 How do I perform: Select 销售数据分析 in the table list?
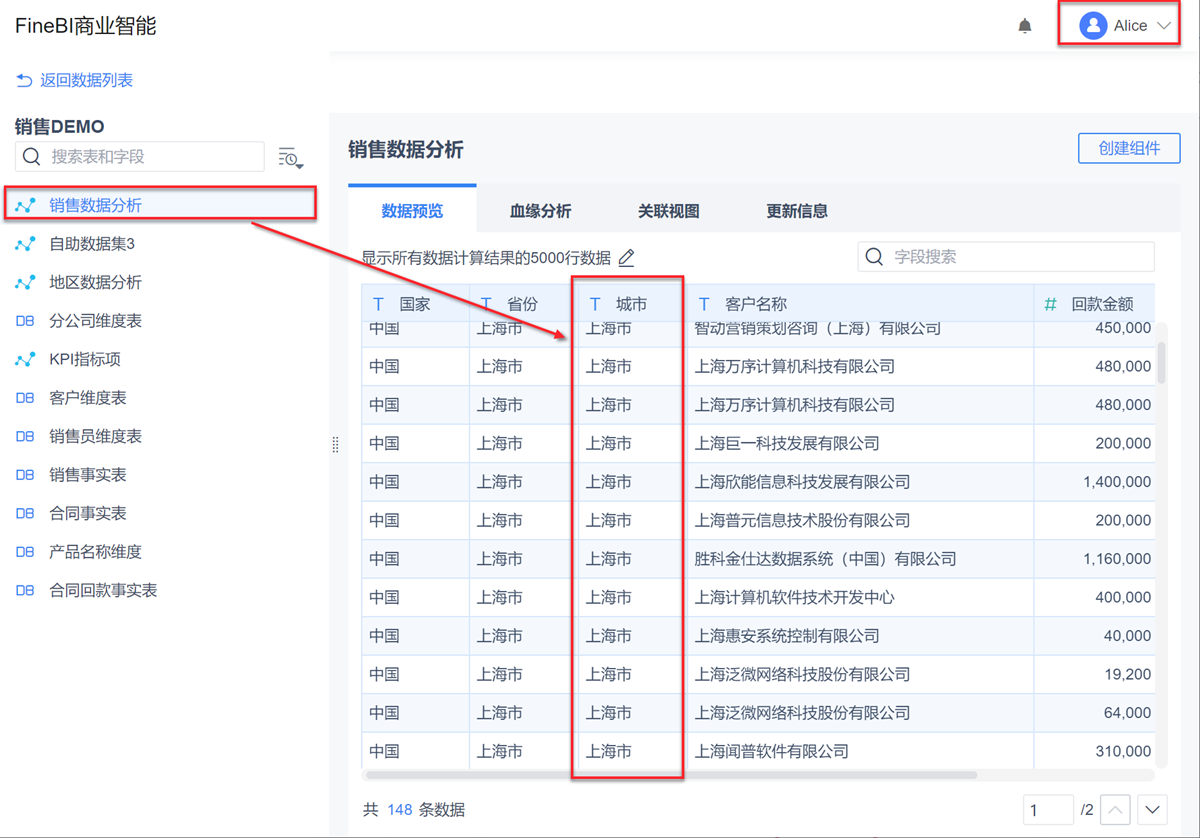click(x=160, y=205)
